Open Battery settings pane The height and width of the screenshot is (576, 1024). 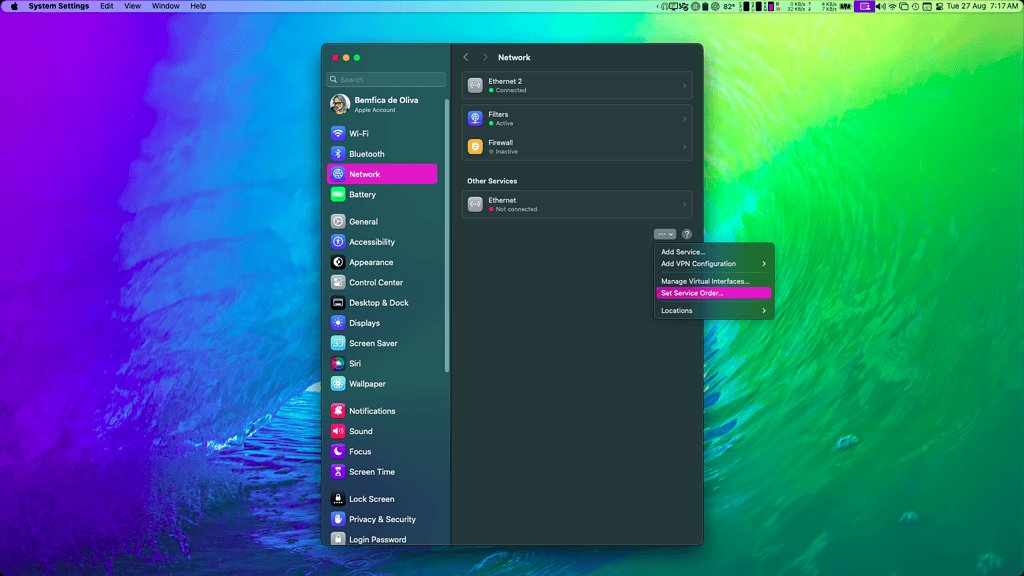point(362,195)
